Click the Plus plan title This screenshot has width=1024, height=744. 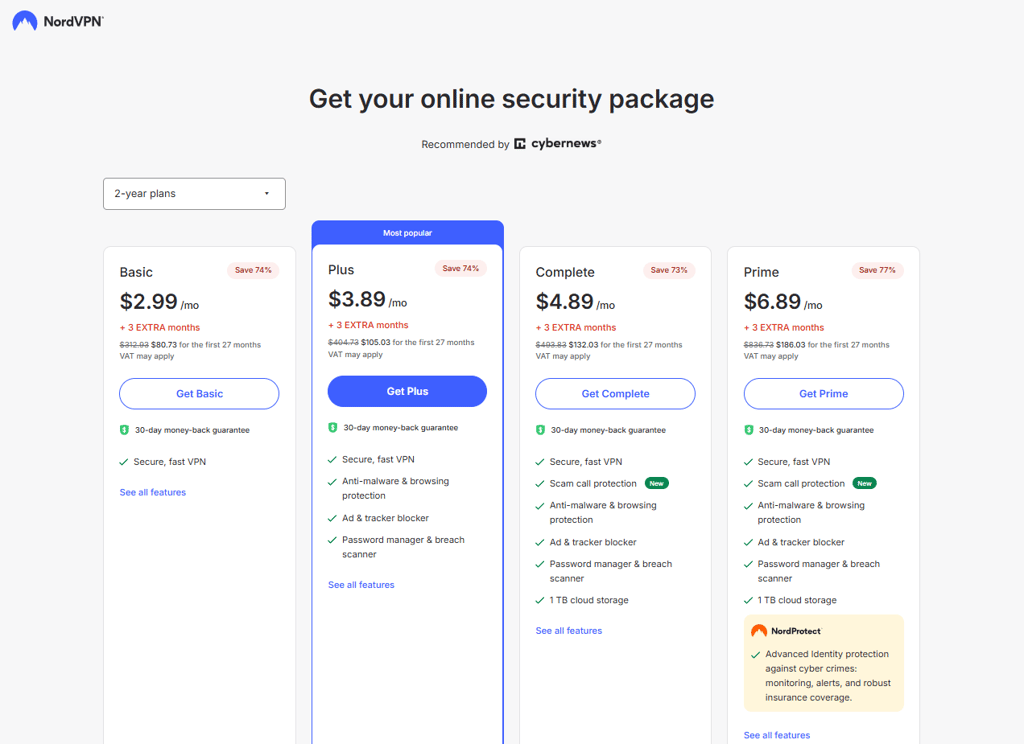[341, 270]
